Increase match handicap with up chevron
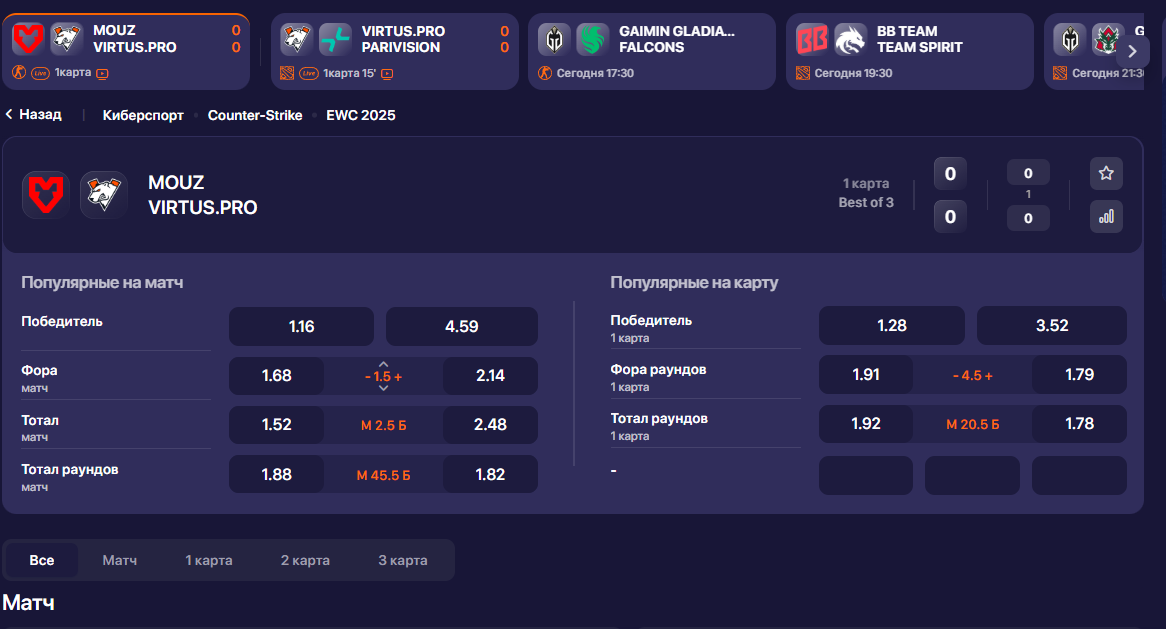 [384, 364]
